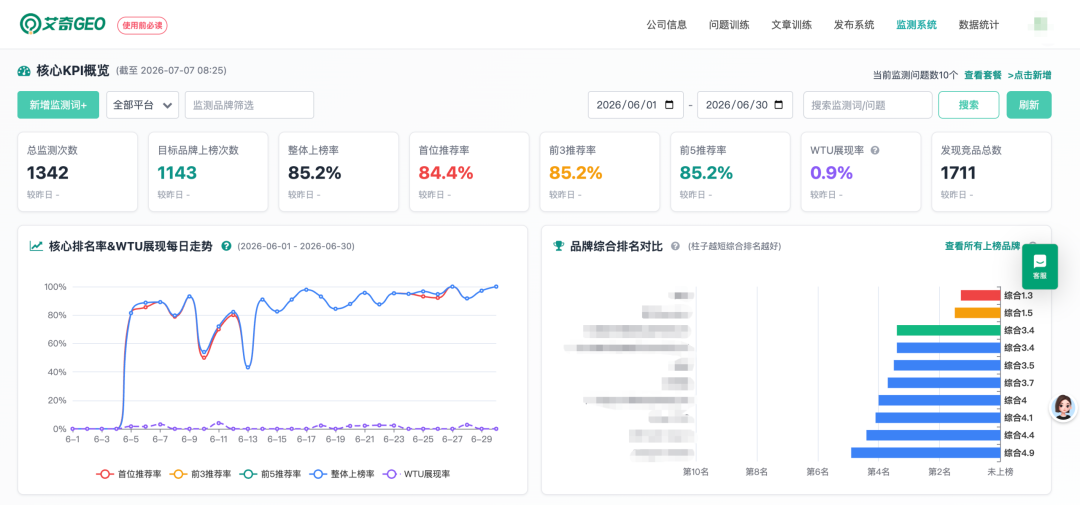This screenshot has width=1080, height=505.
Task: Click the 核心KPI概览 dashboard icon
Action: click(24, 71)
